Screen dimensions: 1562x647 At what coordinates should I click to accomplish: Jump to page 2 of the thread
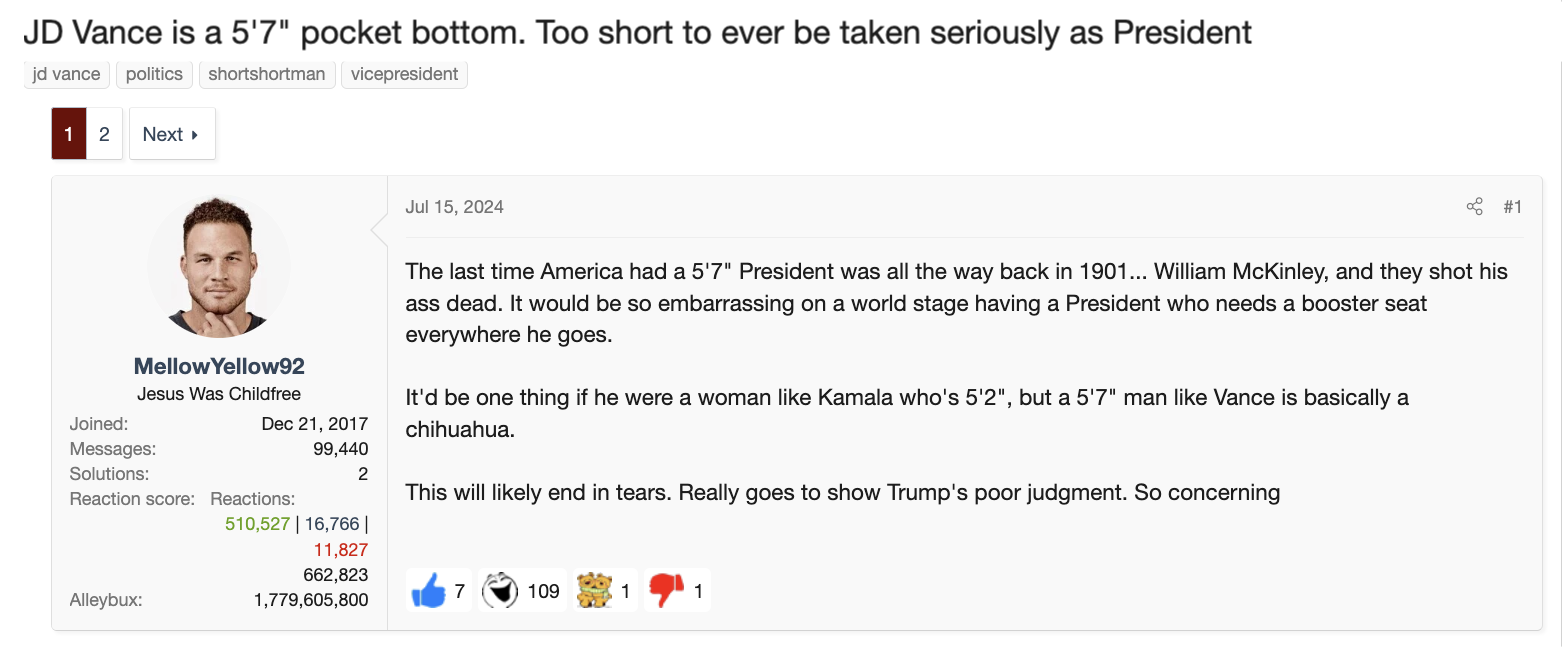(104, 134)
